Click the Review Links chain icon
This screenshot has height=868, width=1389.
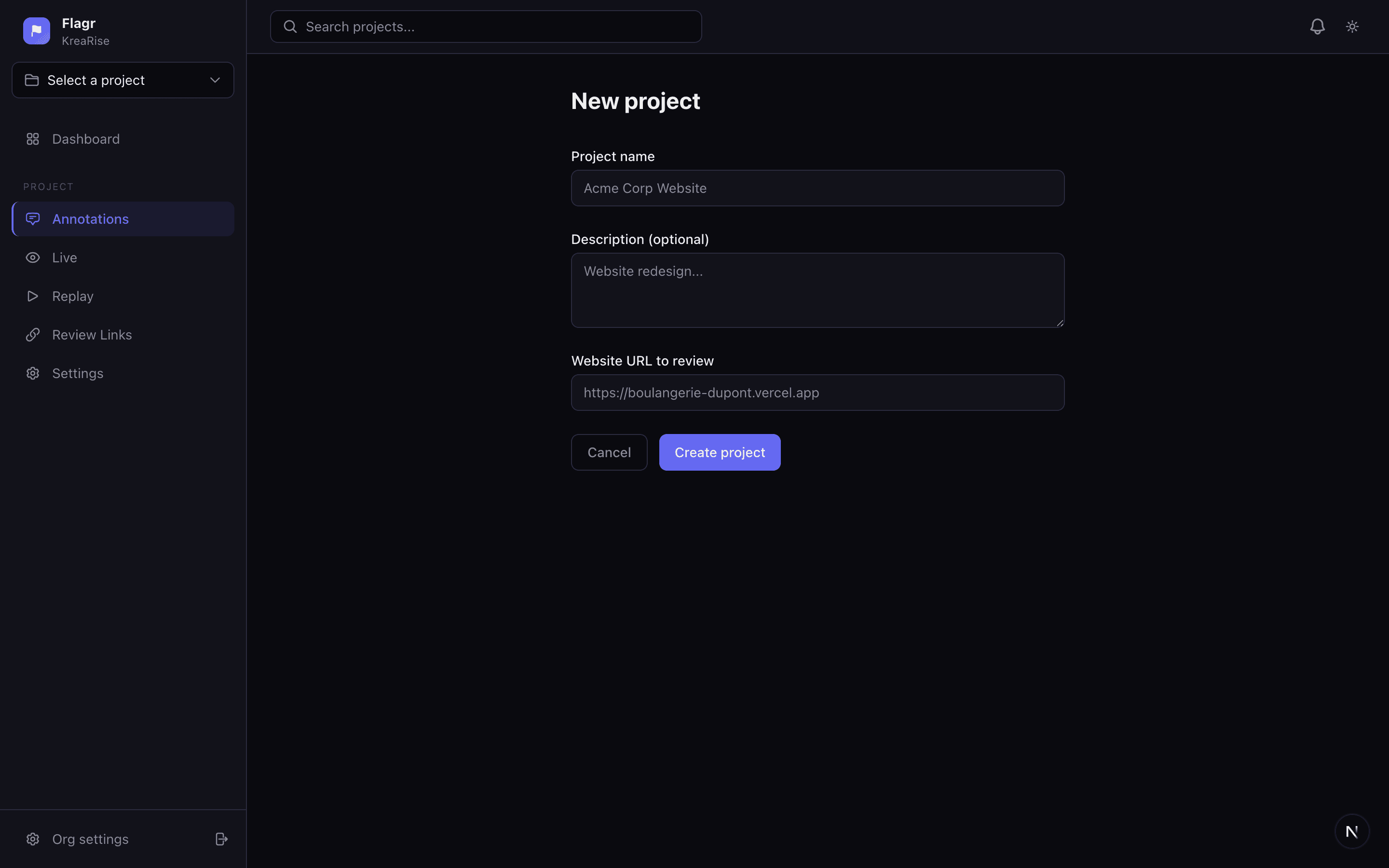33,334
